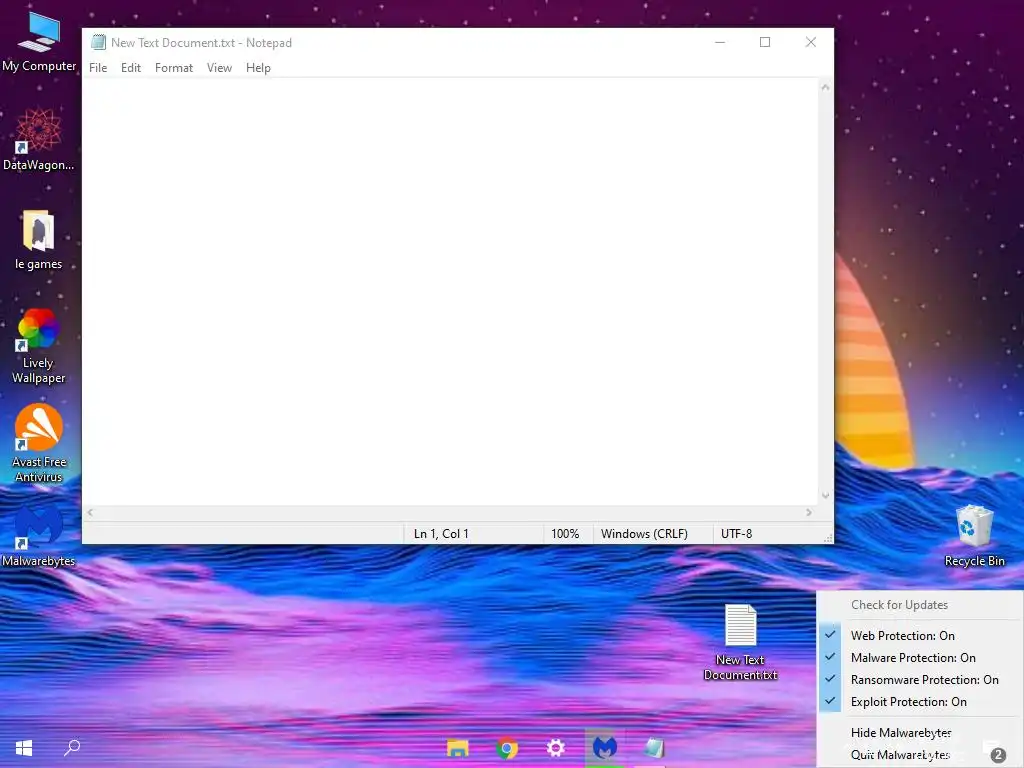This screenshot has width=1024, height=768.
Task: Maximize the Notepad window
Action: (x=765, y=42)
